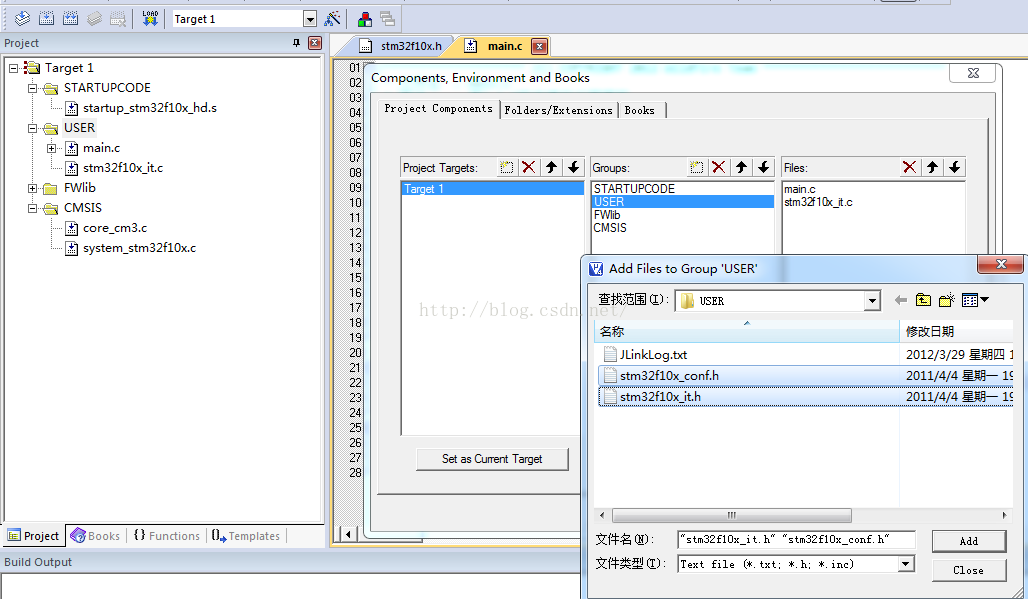Image resolution: width=1028 pixels, height=599 pixels.
Task: Select FWlib in Groups list
Action: [x=606, y=215]
